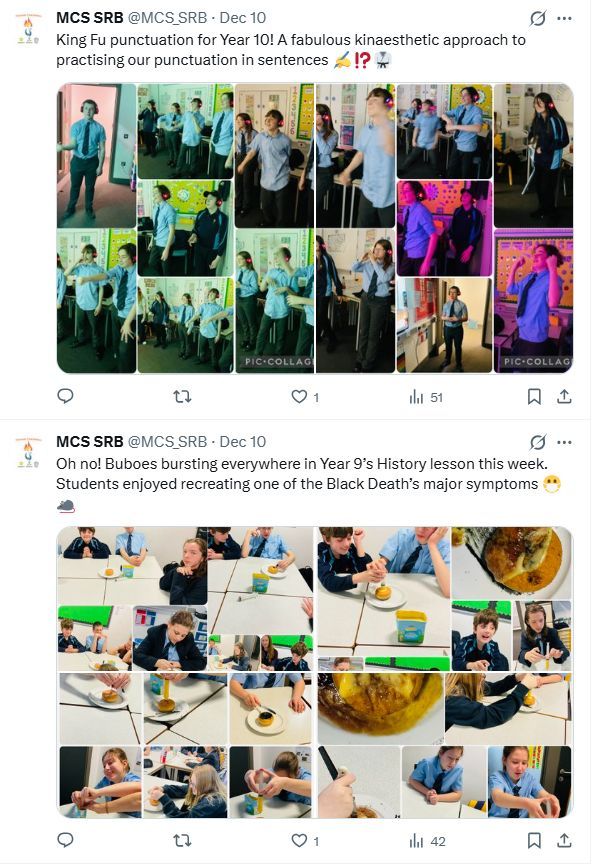Open Grok icon on second tweet
Viewport: 600px width, 864px height.
538,442
